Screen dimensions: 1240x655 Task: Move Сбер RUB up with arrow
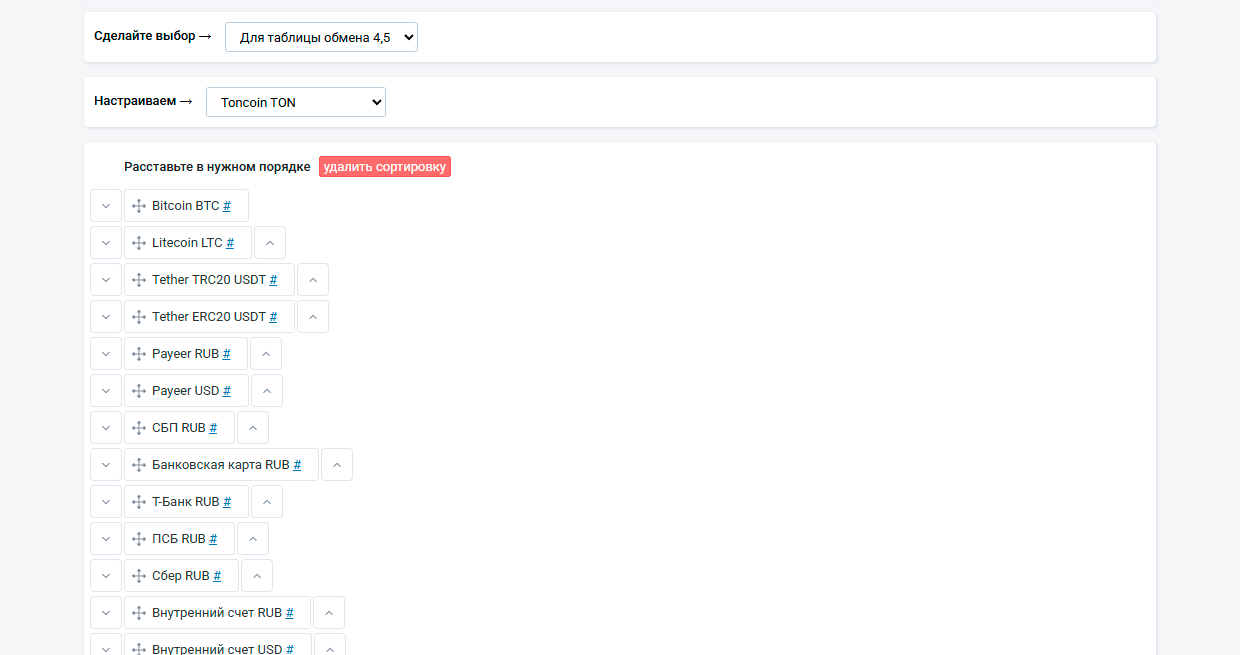[x=257, y=576]
